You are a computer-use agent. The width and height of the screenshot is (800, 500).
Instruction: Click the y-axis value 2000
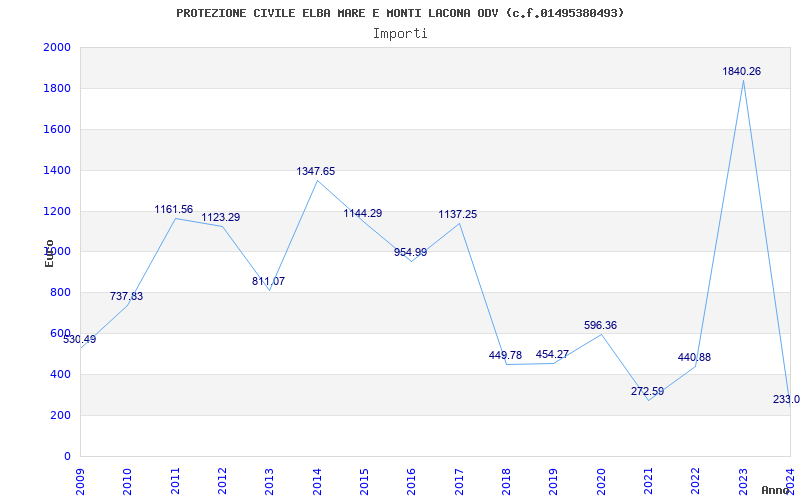click(57, 47)
